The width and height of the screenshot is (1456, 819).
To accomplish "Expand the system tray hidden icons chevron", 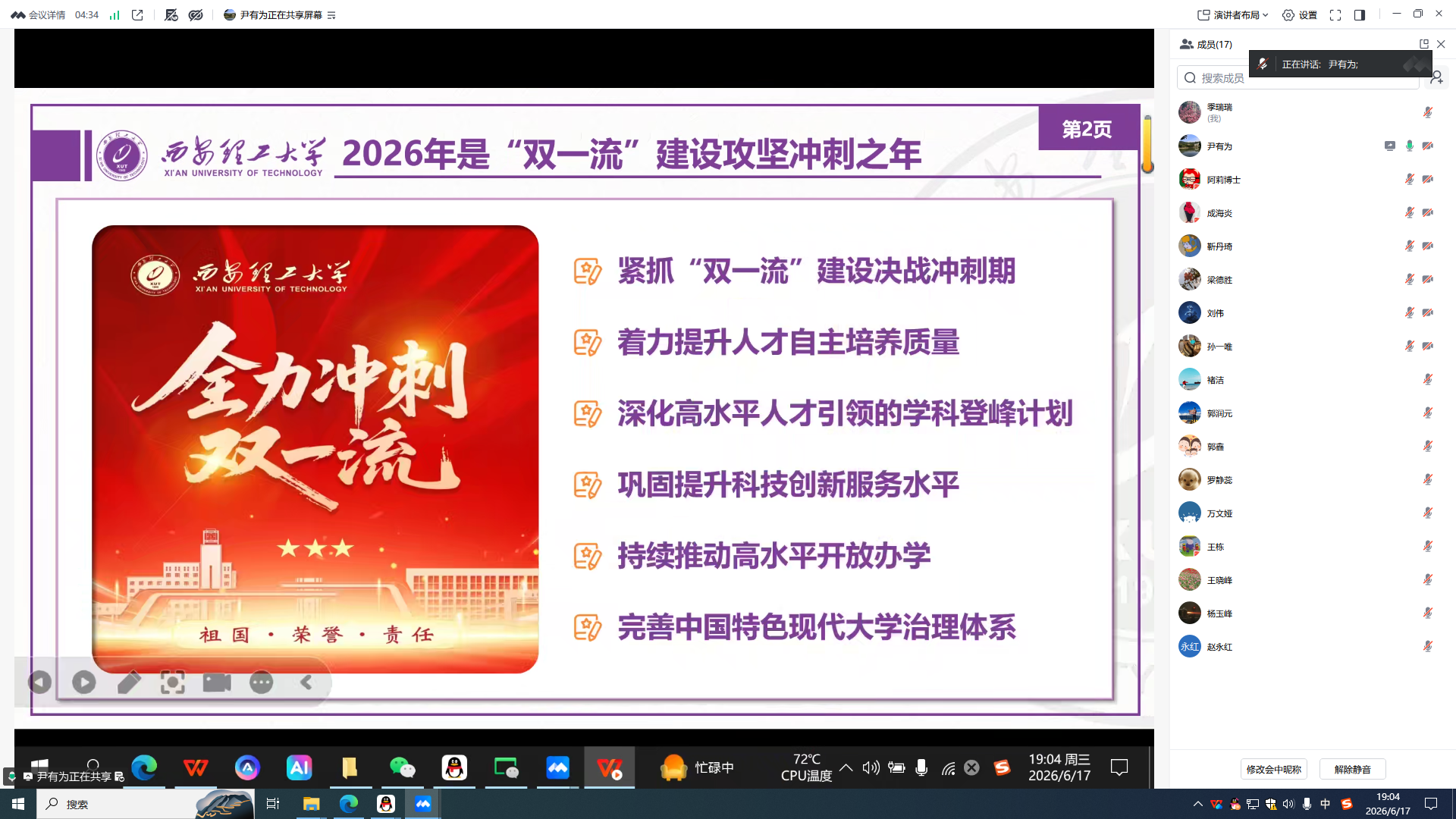I will pos(1198,804).
